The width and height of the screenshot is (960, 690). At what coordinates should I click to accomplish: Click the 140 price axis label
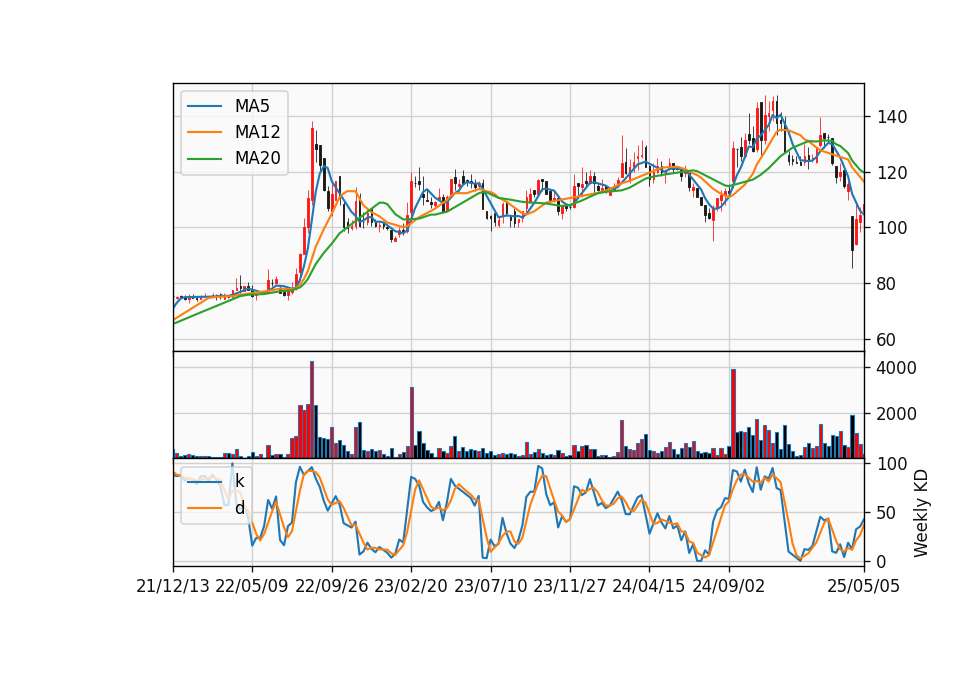pyautogui.click(x=892, y=117)
